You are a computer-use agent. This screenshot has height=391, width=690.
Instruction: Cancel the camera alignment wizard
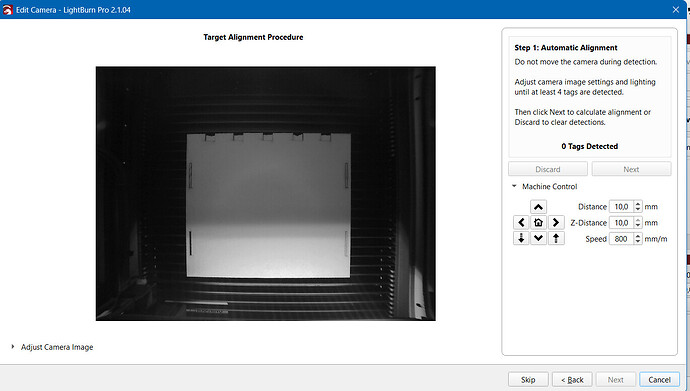click(x=659, y=380)
